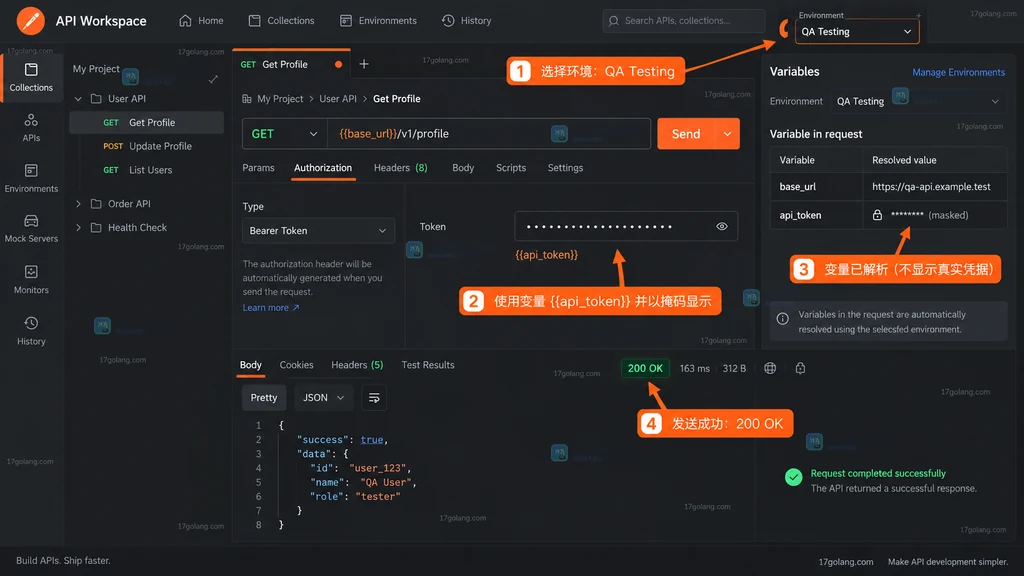Screen dimensions: 1024x576
Task: Click the masked Token input field
Action: pyautogui.click(x=626, y=227)
